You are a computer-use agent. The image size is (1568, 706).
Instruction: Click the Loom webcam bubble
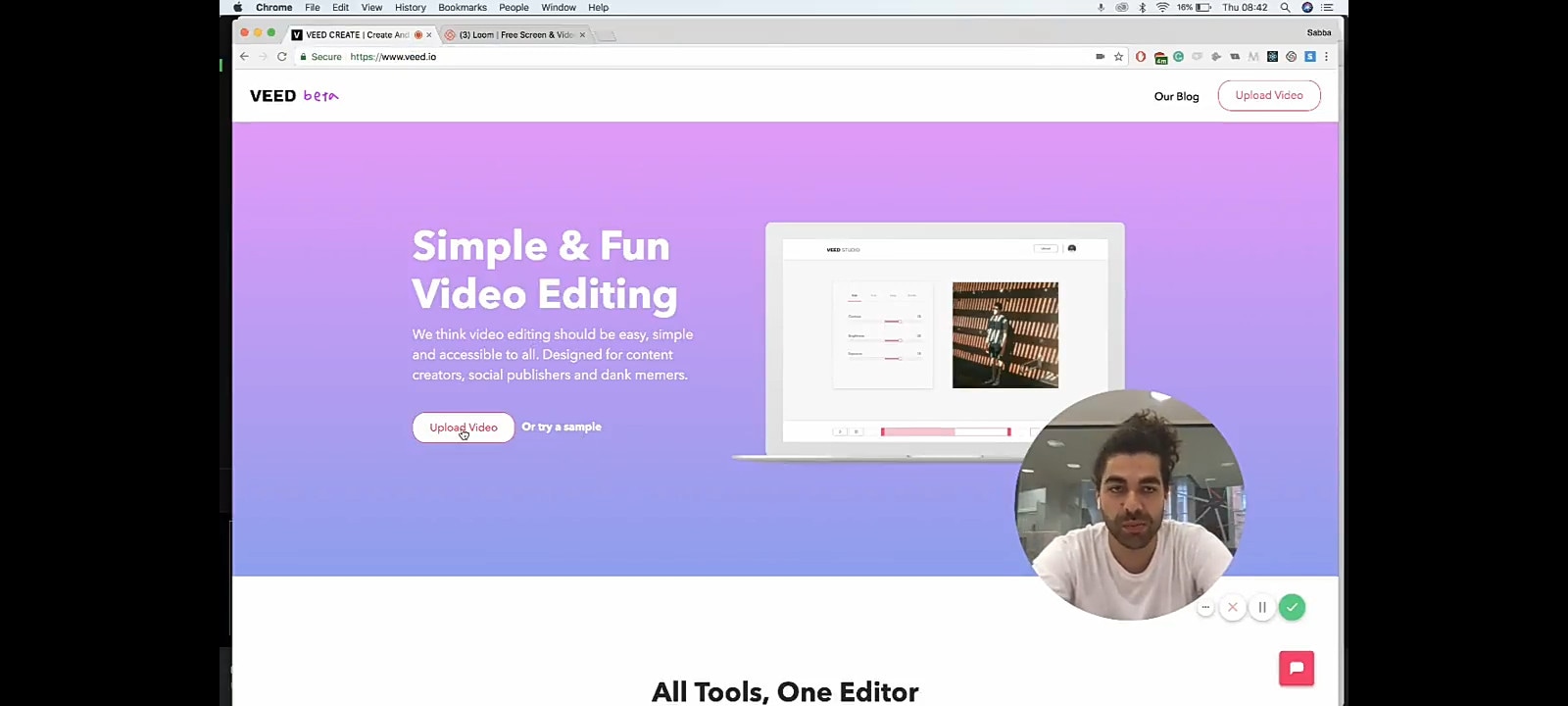coord(1130,505)
